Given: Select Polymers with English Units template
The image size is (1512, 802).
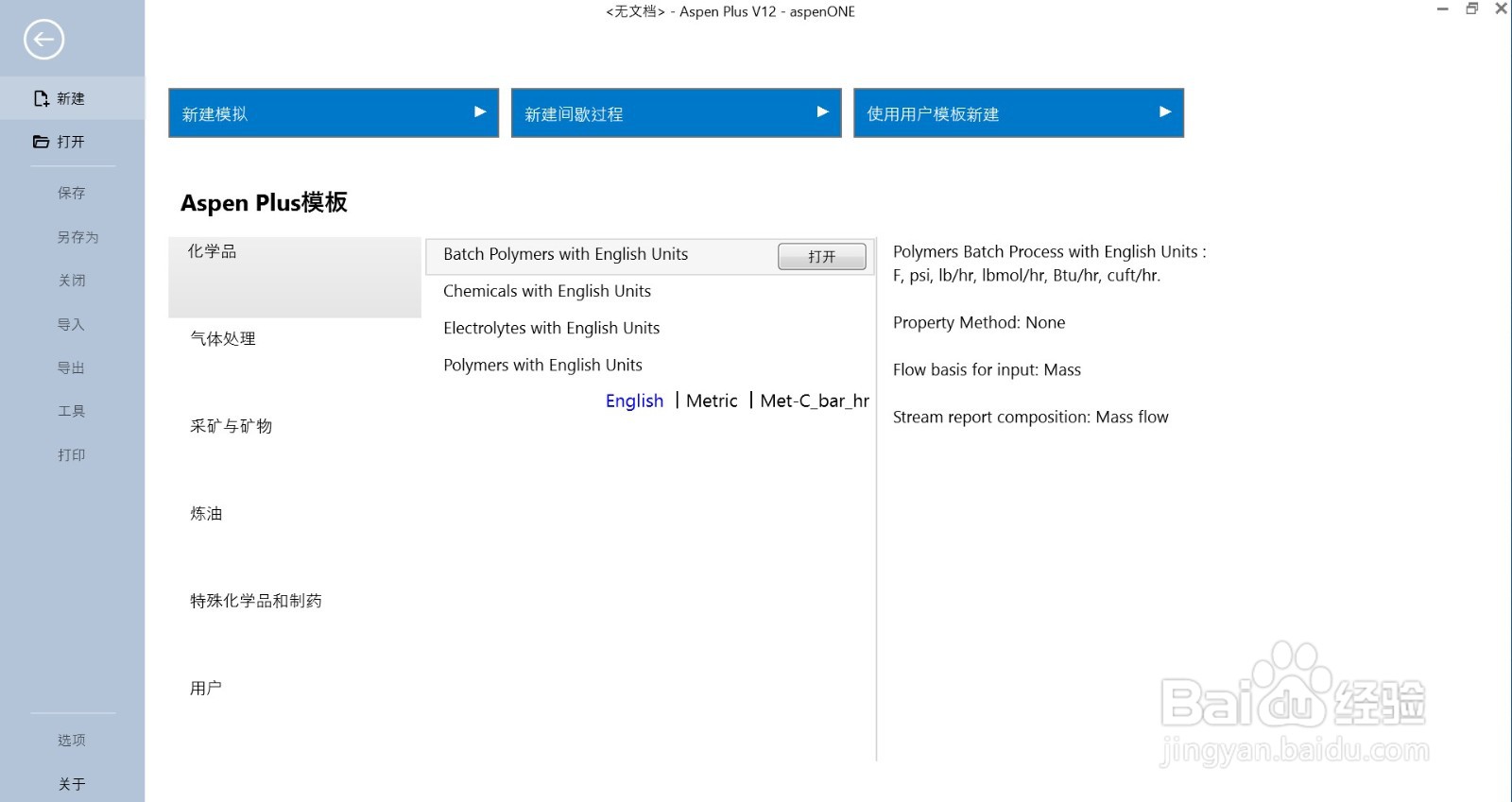Looking at the screenshot, I should (542, 365).
